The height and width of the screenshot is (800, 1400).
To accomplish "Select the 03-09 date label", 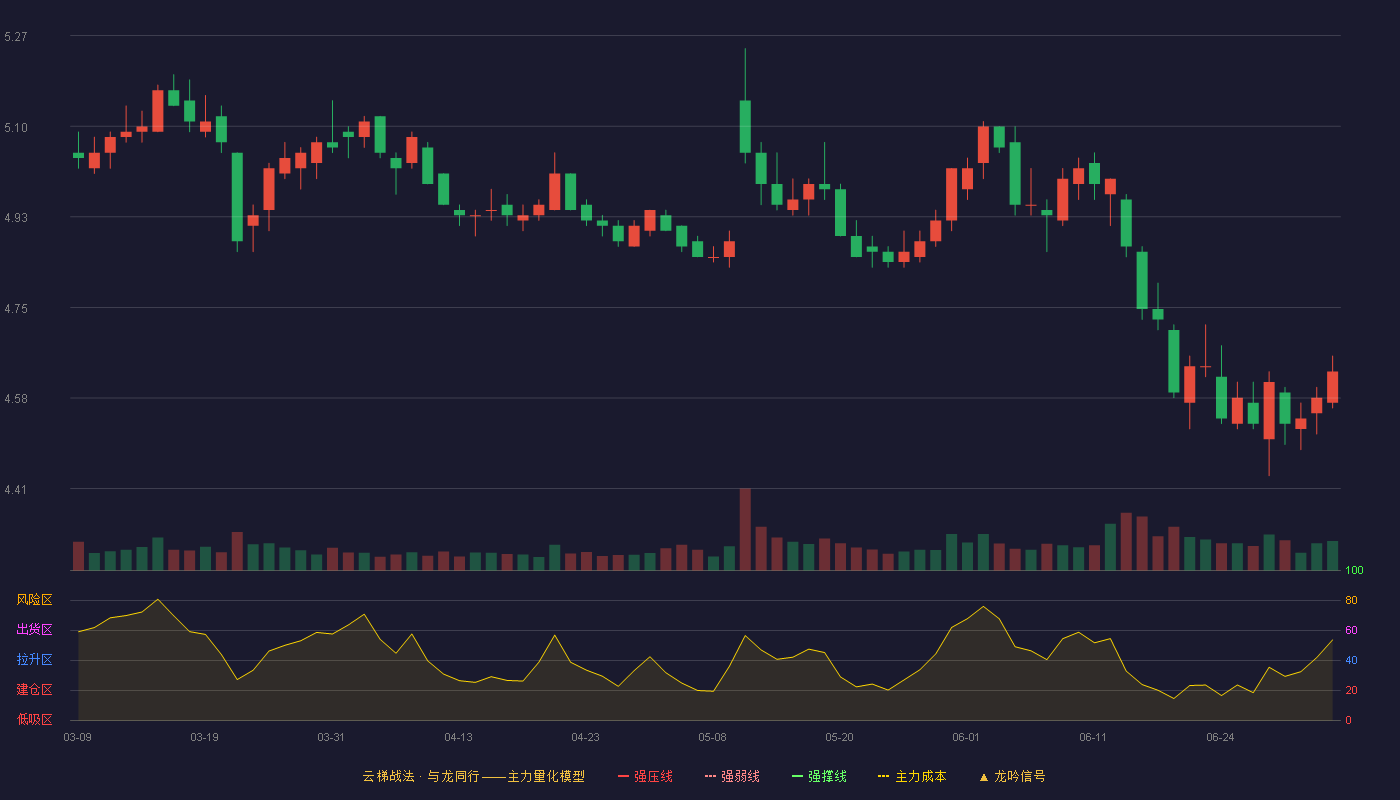I will pos(78,737).
